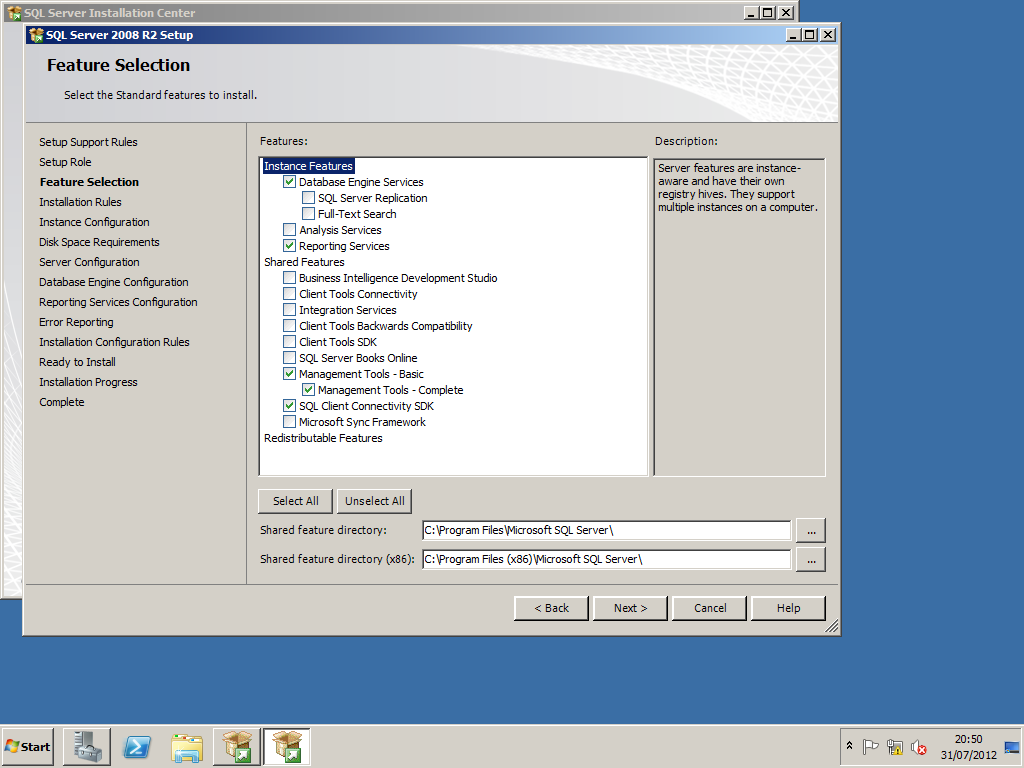Select the Redistributable Features tree node
Image resolution: width=1024 pixels, height=768 pixels.
pyautogui.click(x=323, y=438)
